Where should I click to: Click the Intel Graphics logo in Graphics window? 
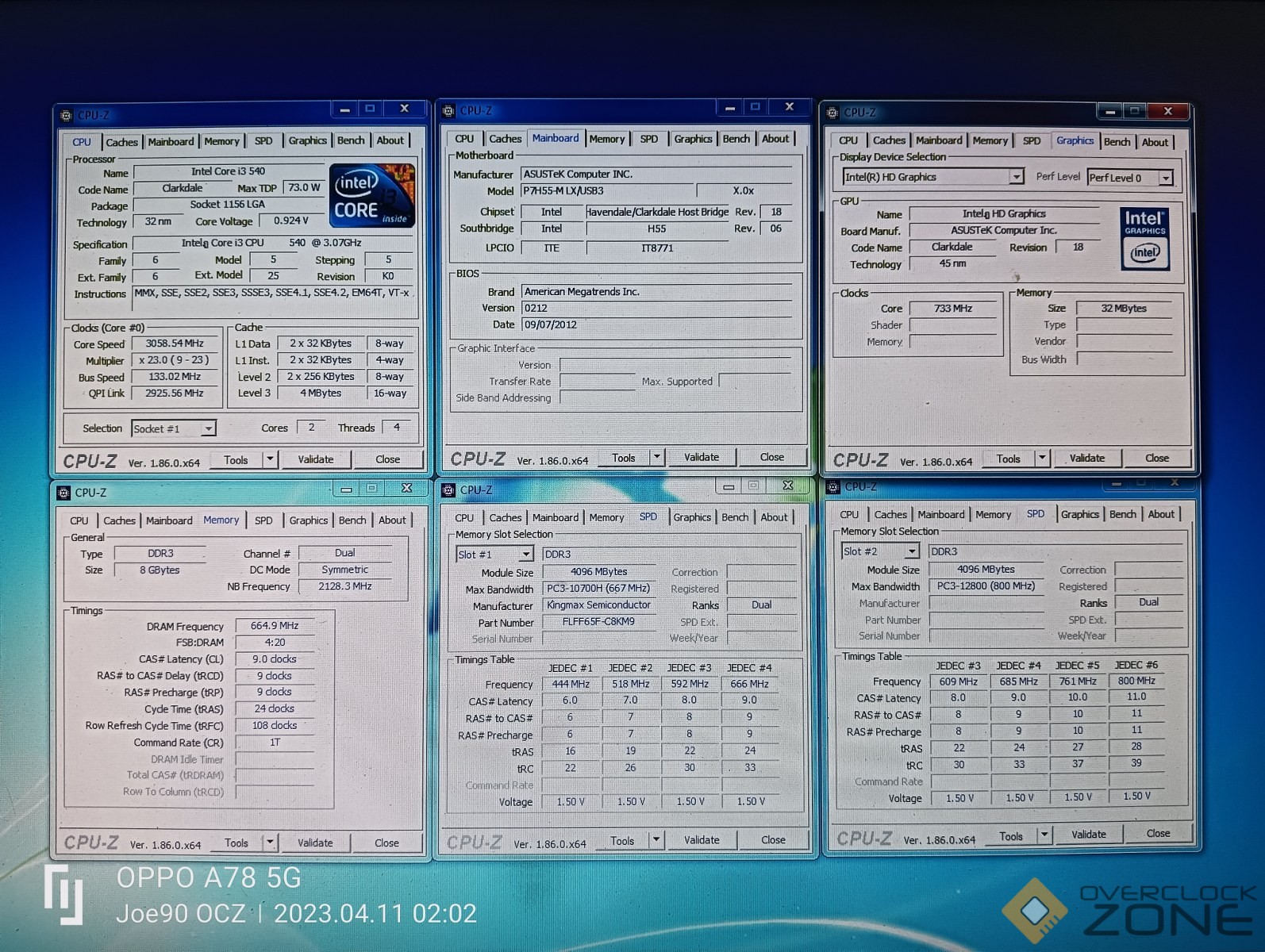point(1144,239)
